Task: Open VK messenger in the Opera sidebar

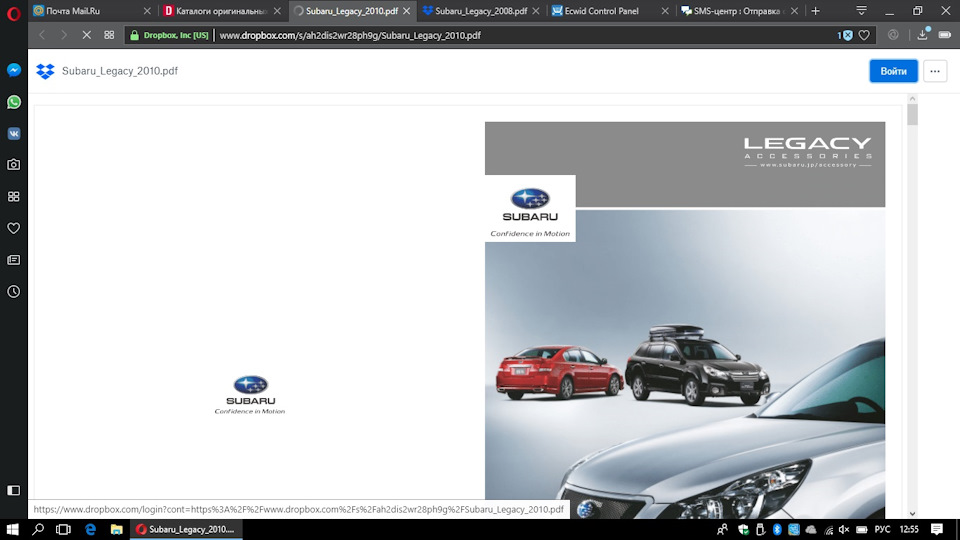Action: pyautogui.click(x=13, y=133)
